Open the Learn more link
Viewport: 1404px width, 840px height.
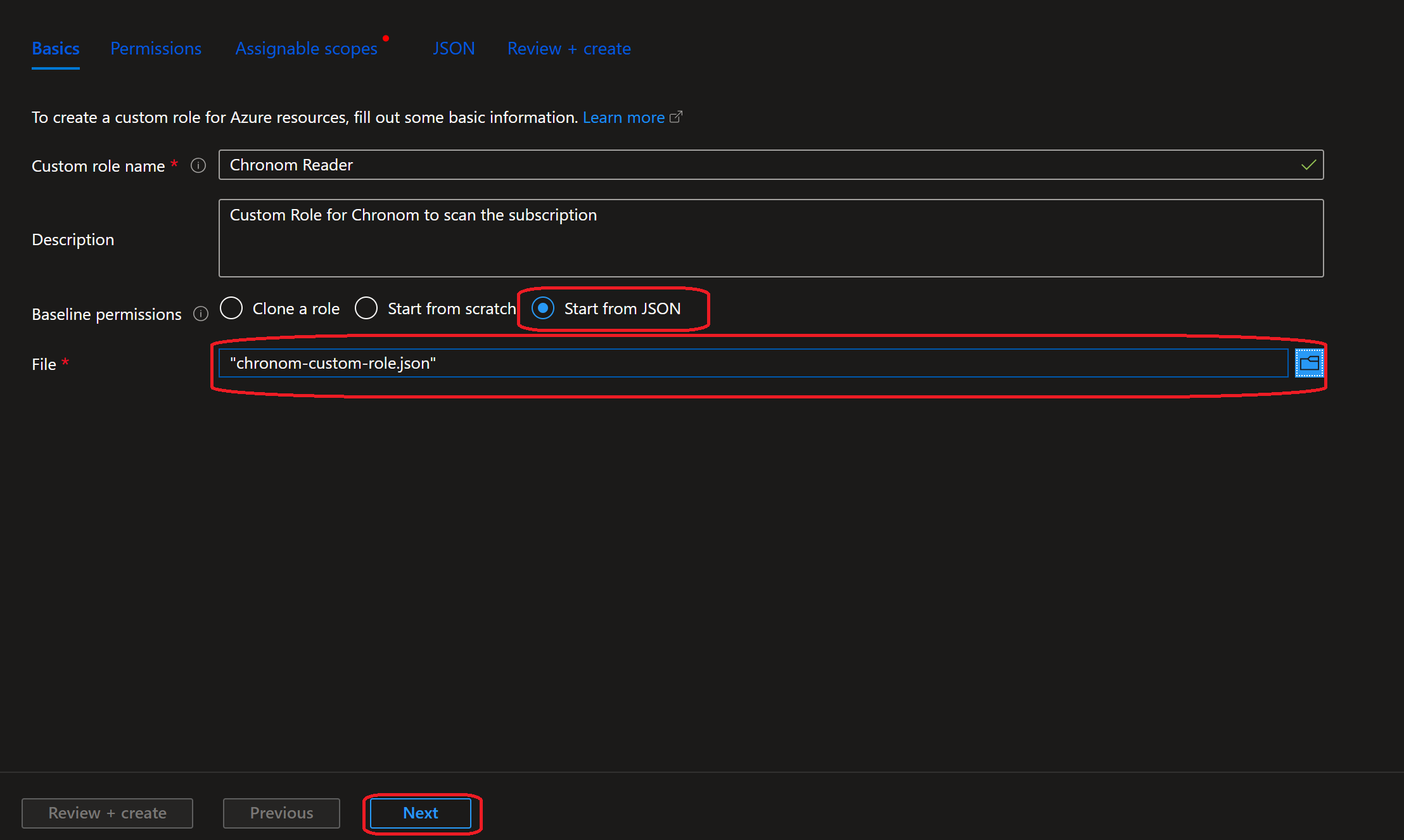(623, 117)
